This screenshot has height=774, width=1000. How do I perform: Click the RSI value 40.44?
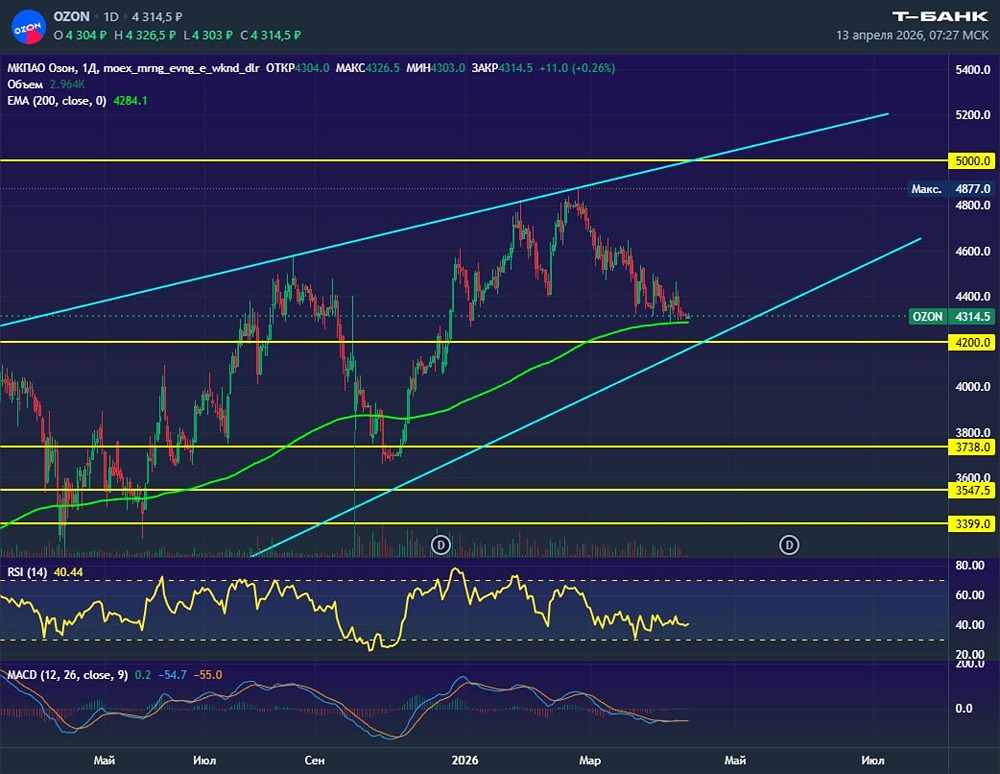pos(68,572)
